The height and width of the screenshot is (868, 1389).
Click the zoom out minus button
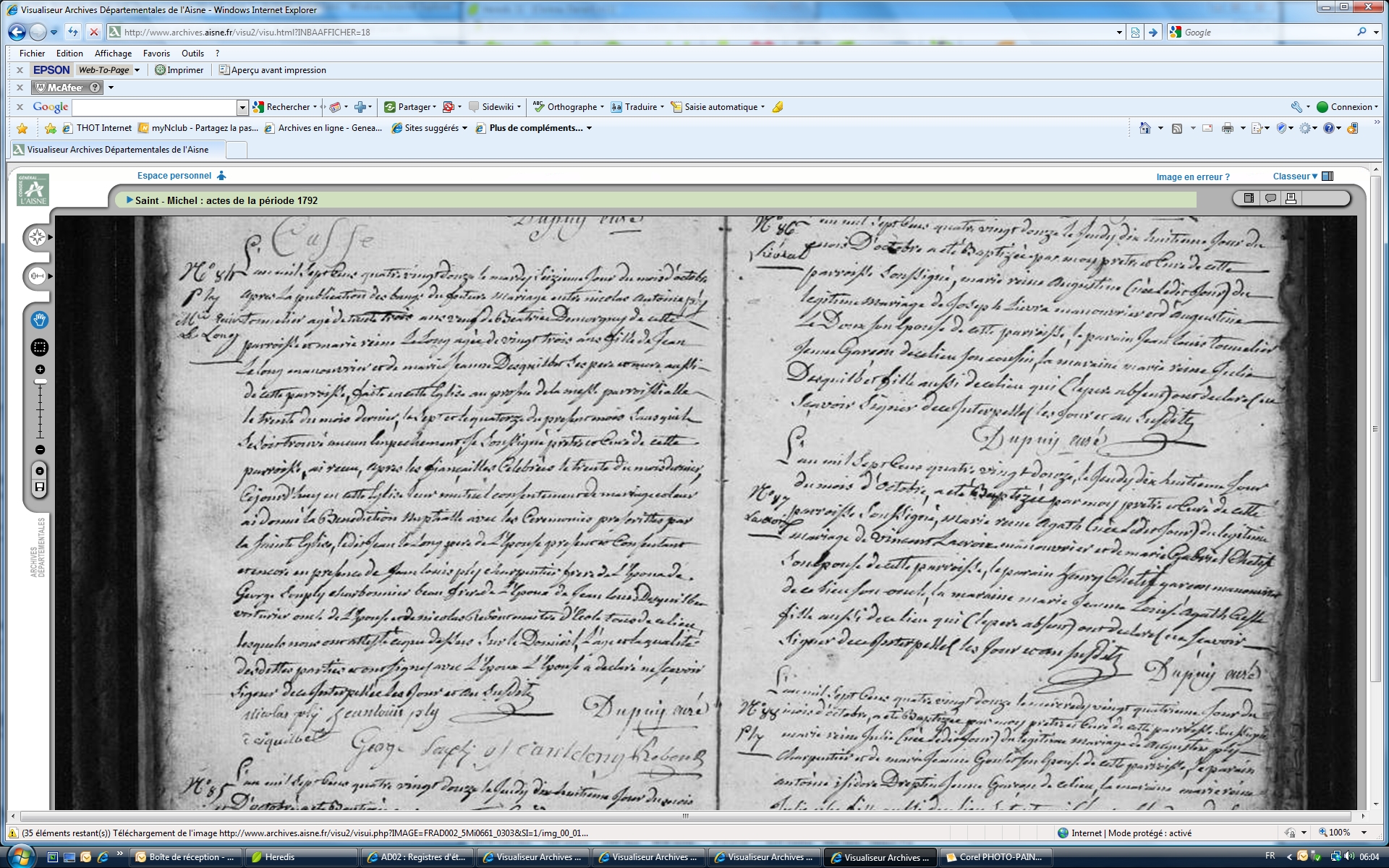coord(40,450)
